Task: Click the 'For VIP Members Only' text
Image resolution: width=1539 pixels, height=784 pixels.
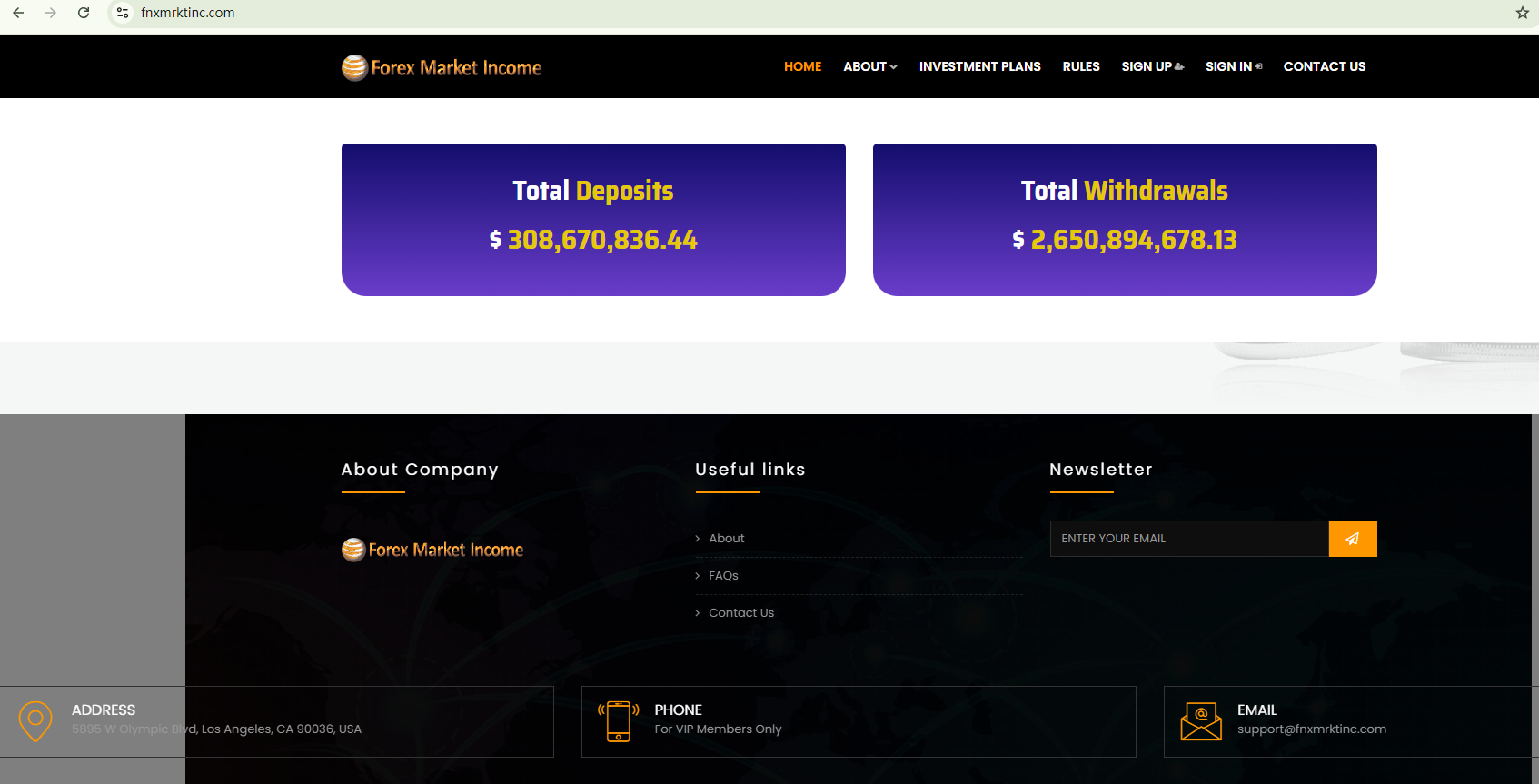Action: click(x=718, y=729)
